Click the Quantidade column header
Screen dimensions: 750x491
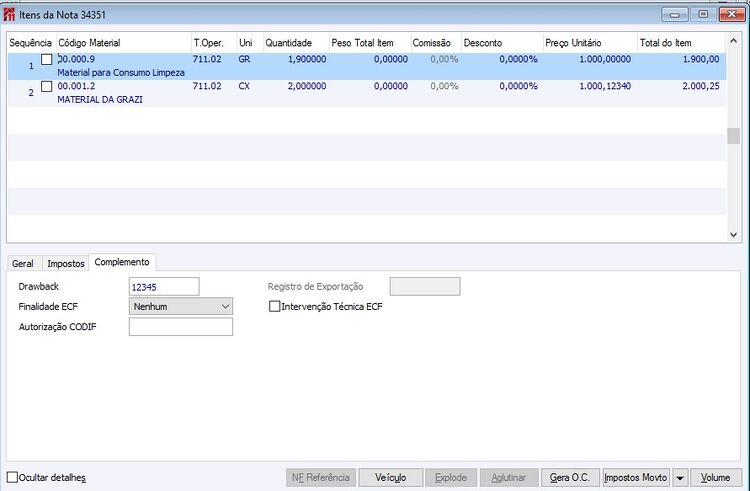(x=296, y=43)
